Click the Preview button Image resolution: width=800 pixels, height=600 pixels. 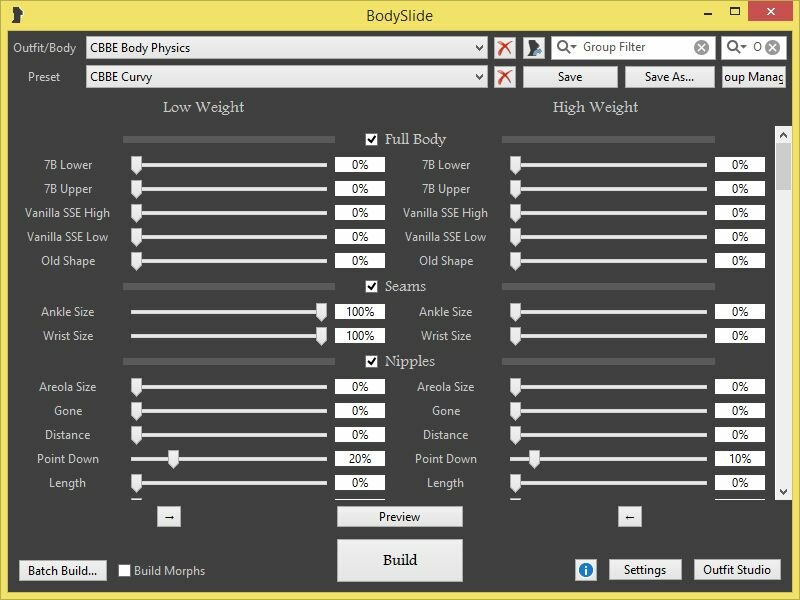[x=399, y=517]
